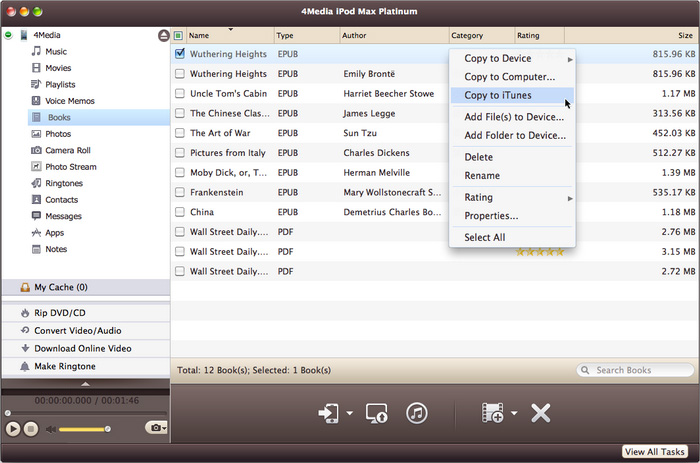Viewport: 700px width, 463px height.
Task: Click the yellow volume slider in player
Action: click(85, 429)
